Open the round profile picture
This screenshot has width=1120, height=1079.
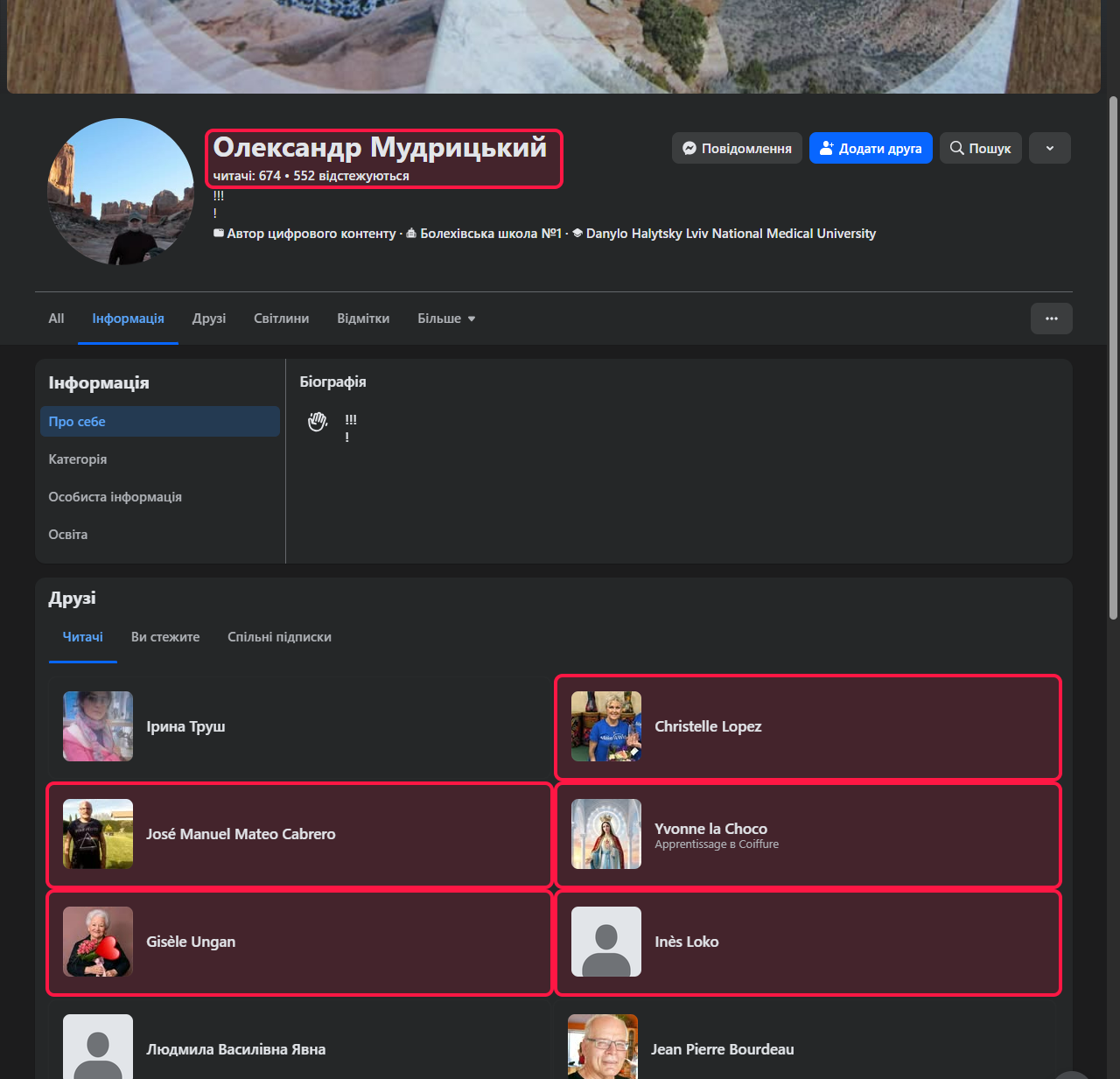pos(121,192)
